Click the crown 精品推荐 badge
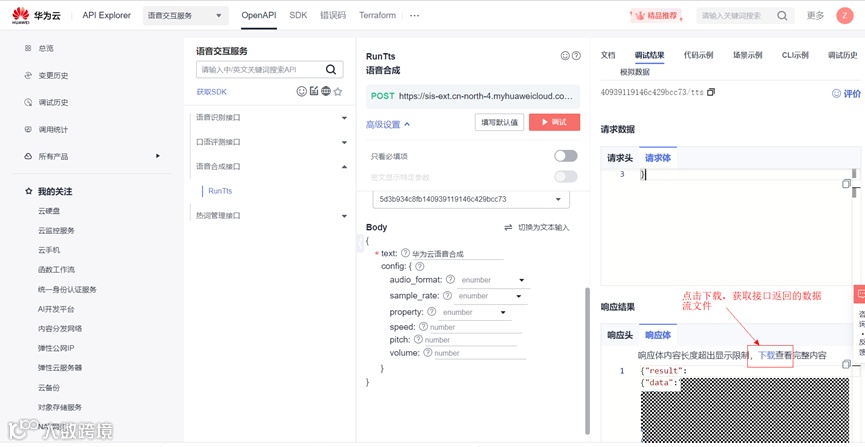The width and height of the screenshot is (865, 447). tap(656, 16)
